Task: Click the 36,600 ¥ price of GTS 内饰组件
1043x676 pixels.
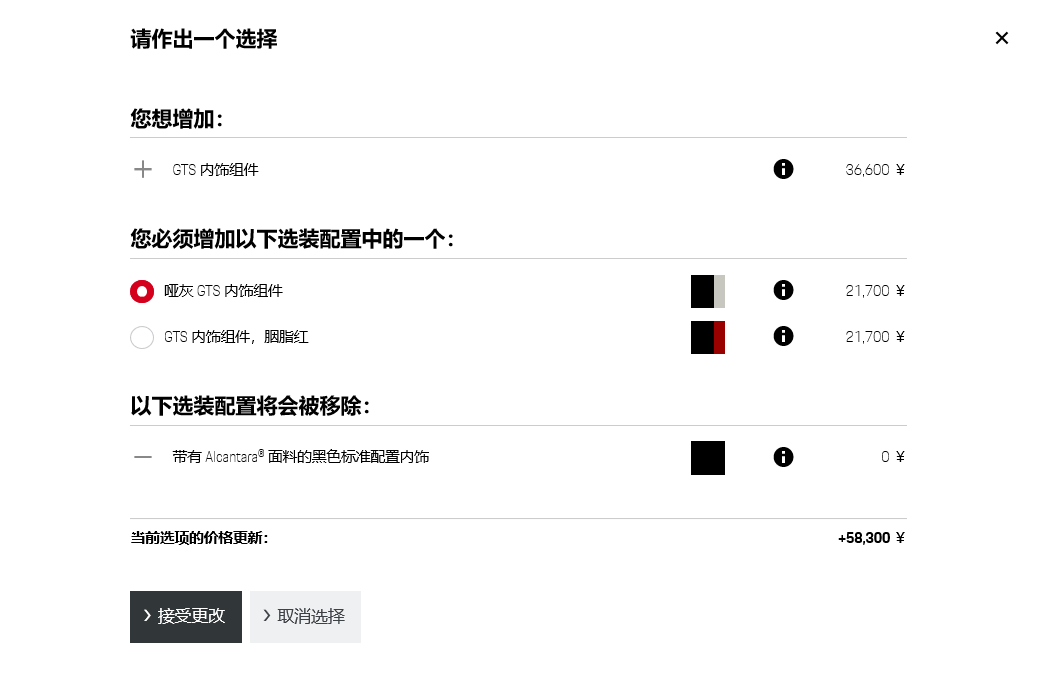Action: pos(874,170)
